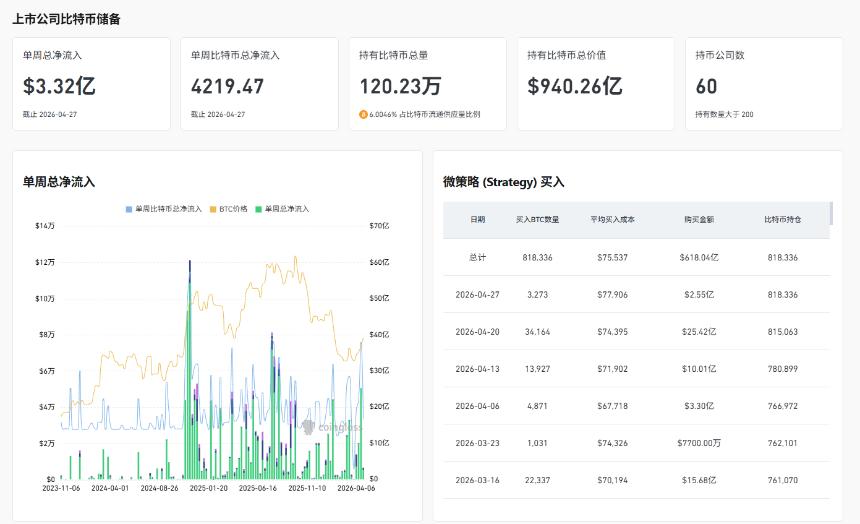Select the 120.23万 total holdings value

click(x=400, y=86)
